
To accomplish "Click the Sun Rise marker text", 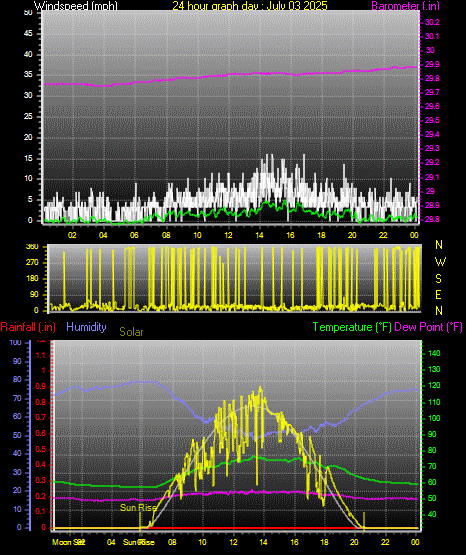I will pos(138,508).
